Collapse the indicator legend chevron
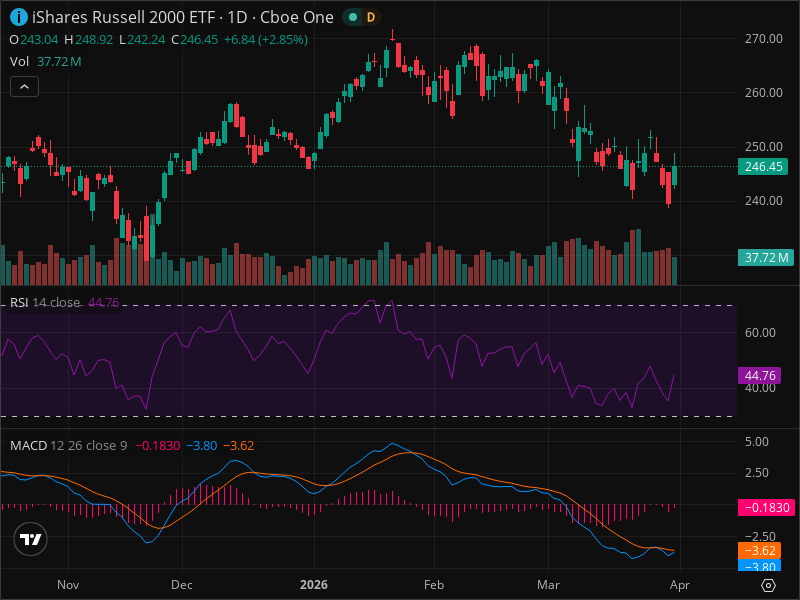 coord(24,87)
